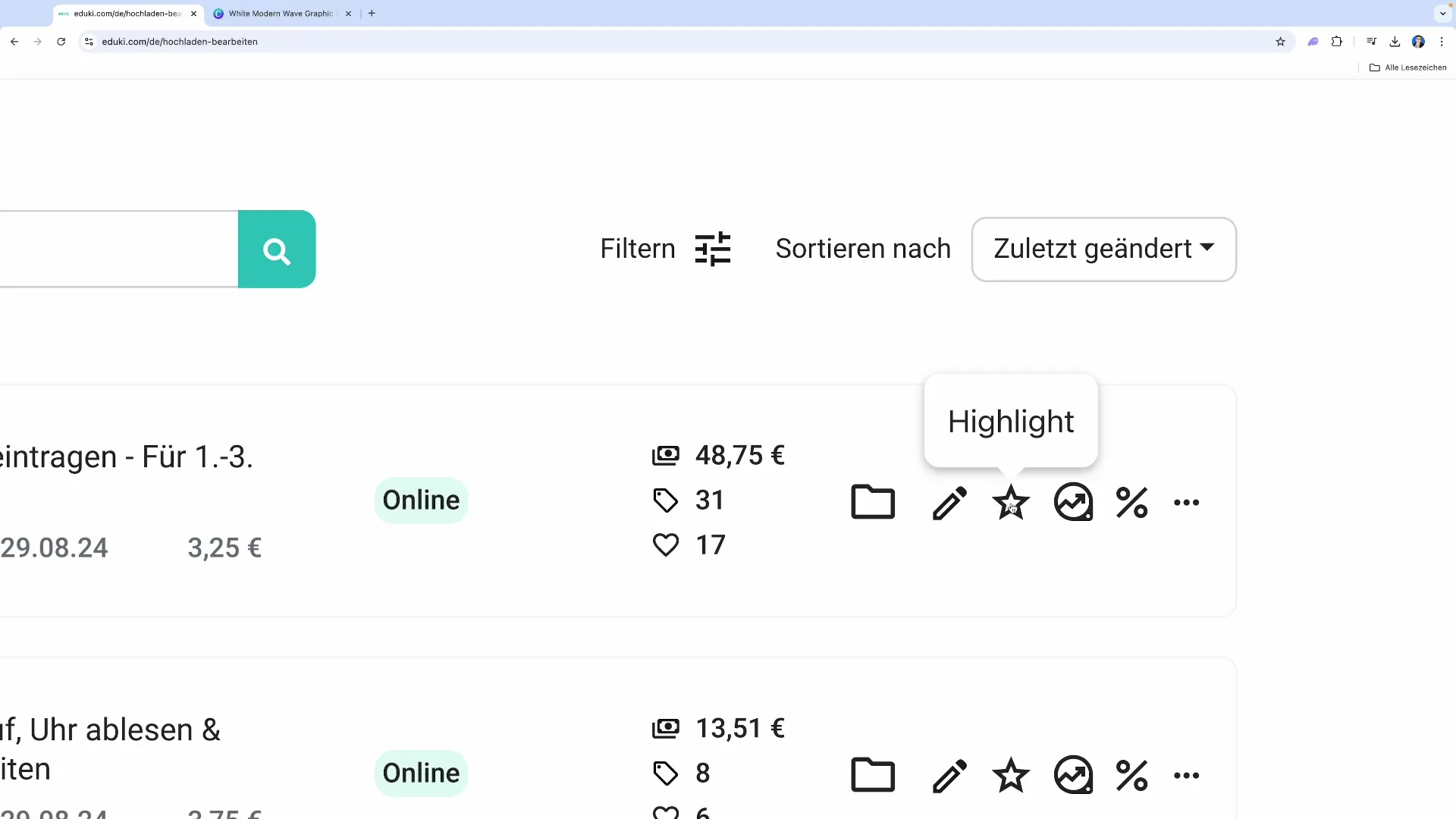Click percent discount icon, first listing
Image resolution: width=1456 pixels, height=819 pixels.
pyautogui.click(x=1131, y=502)
